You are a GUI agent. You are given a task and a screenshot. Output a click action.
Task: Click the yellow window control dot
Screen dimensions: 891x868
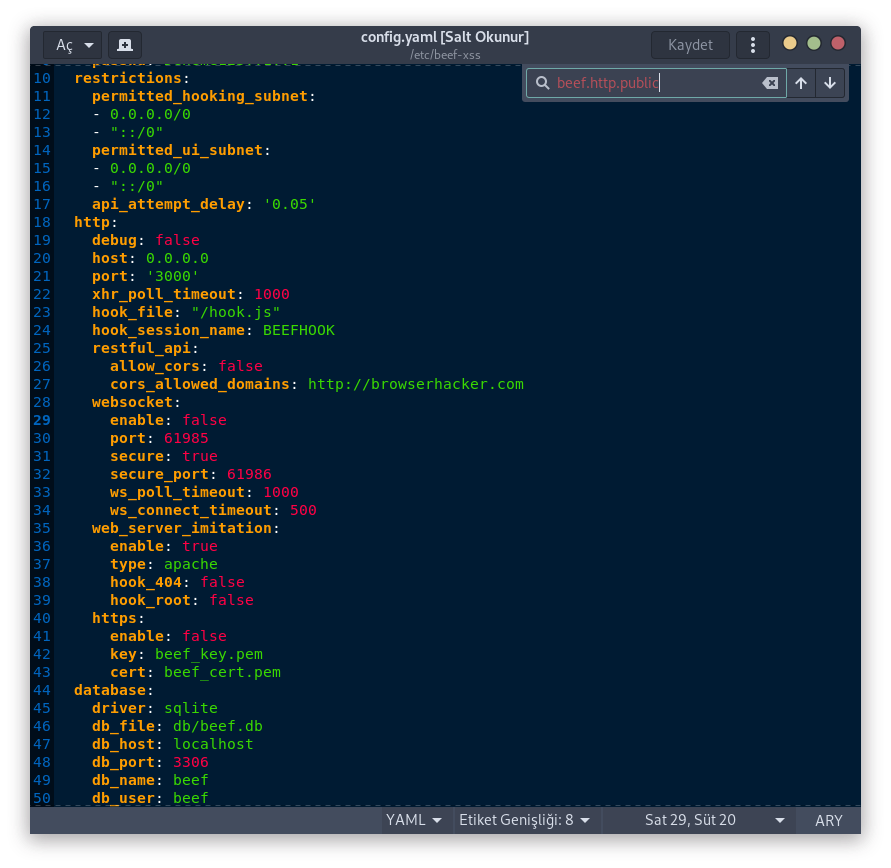[x=788, y=45]
